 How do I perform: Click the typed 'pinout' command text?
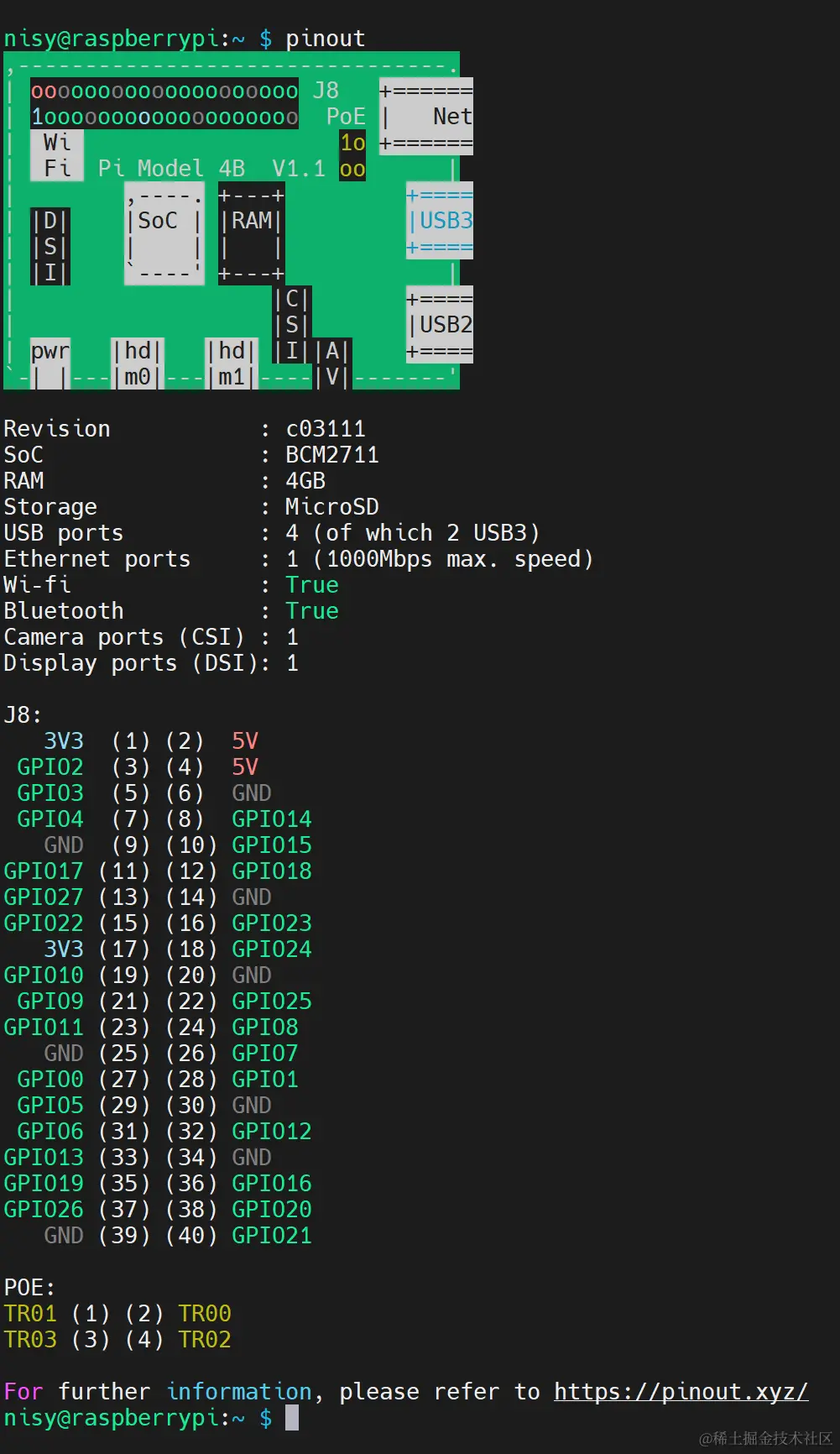click(x=326, y=39)
